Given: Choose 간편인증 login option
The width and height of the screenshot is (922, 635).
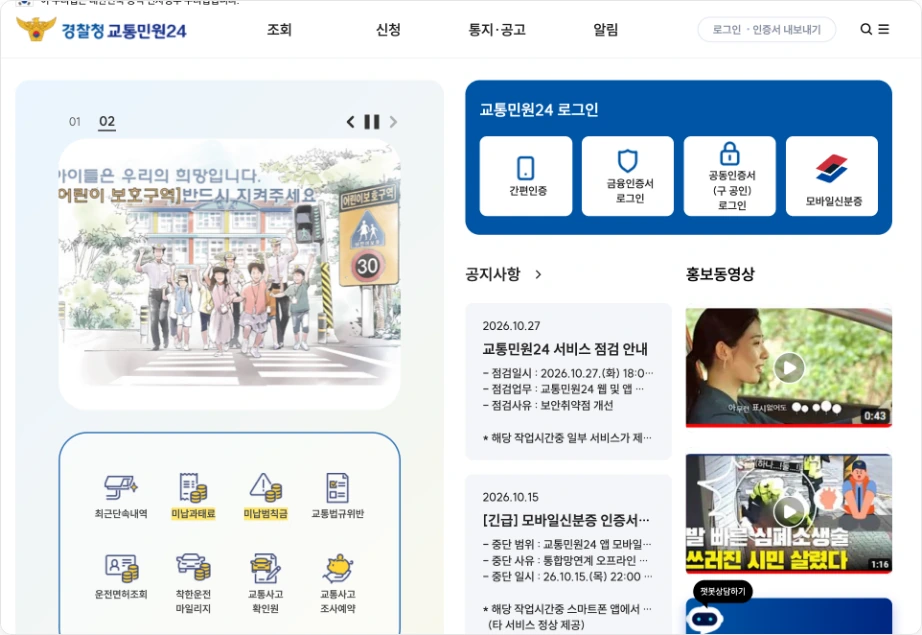Looking at the screenshot, I should pyautogui.click(x=526, y=176).
